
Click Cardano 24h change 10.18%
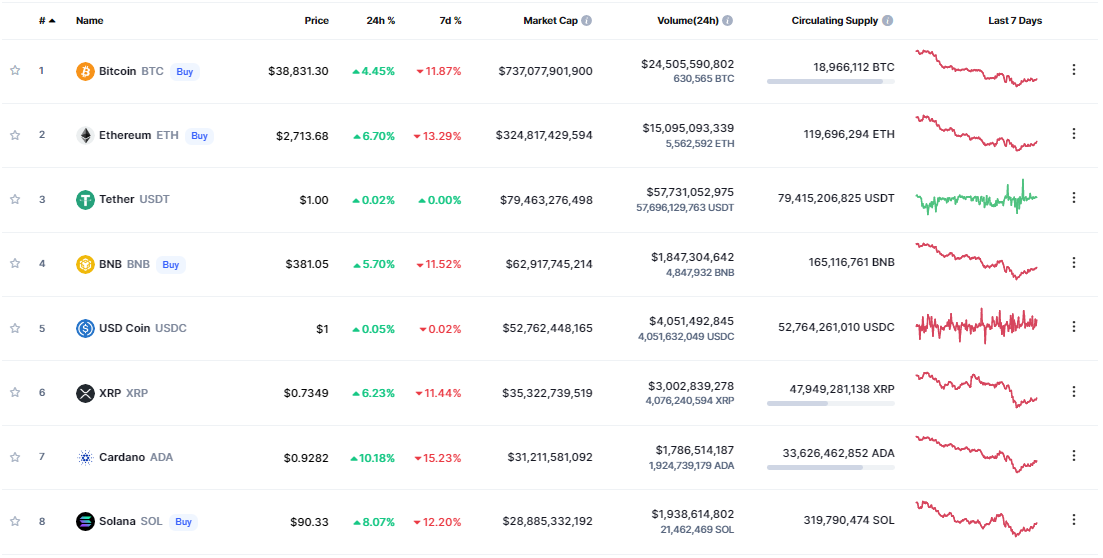(x=373, y=458)
